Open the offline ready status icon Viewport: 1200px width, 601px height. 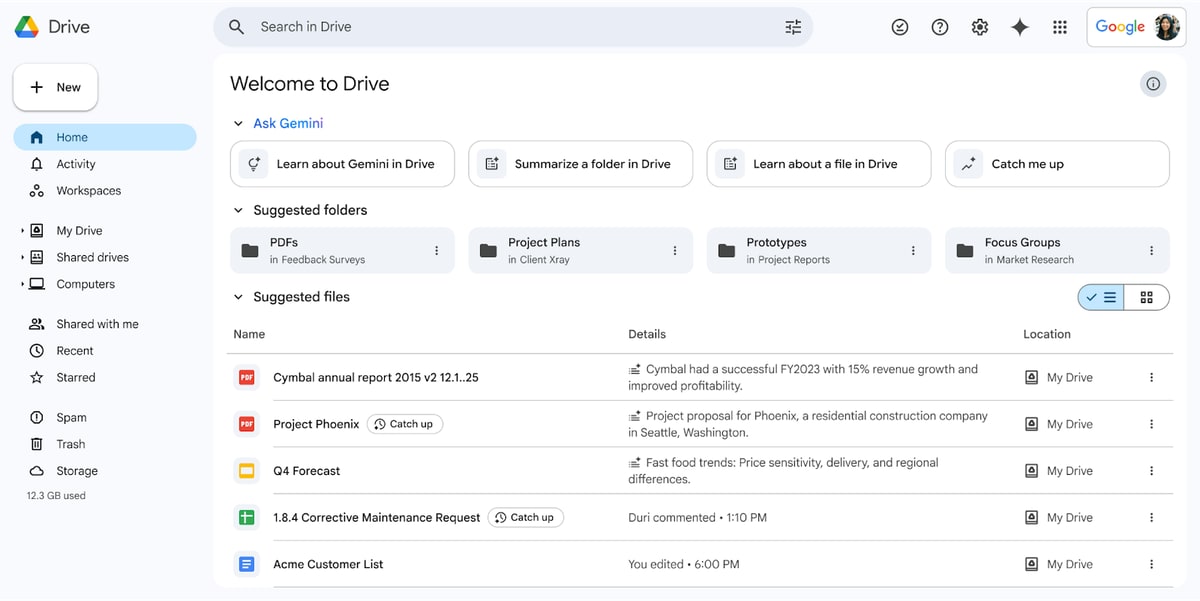(899, 27)
